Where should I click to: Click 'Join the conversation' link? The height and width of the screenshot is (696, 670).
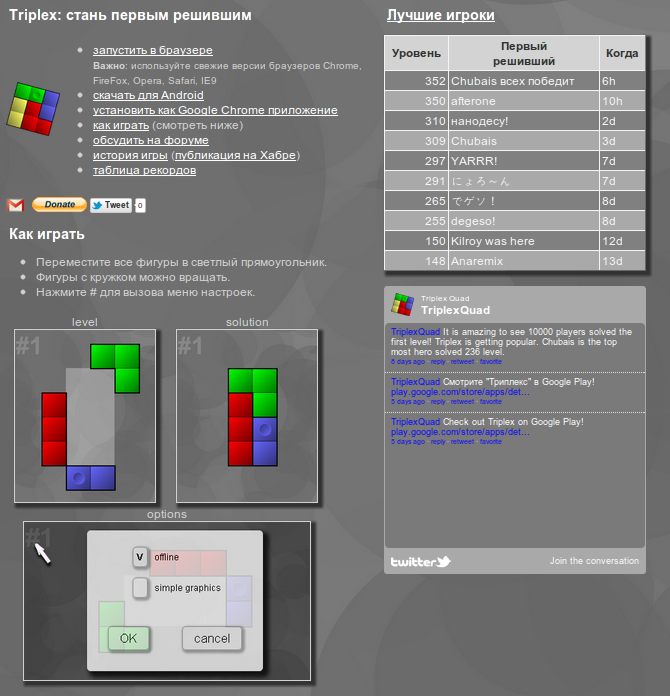pyautogui.click(x=594, y=561)
